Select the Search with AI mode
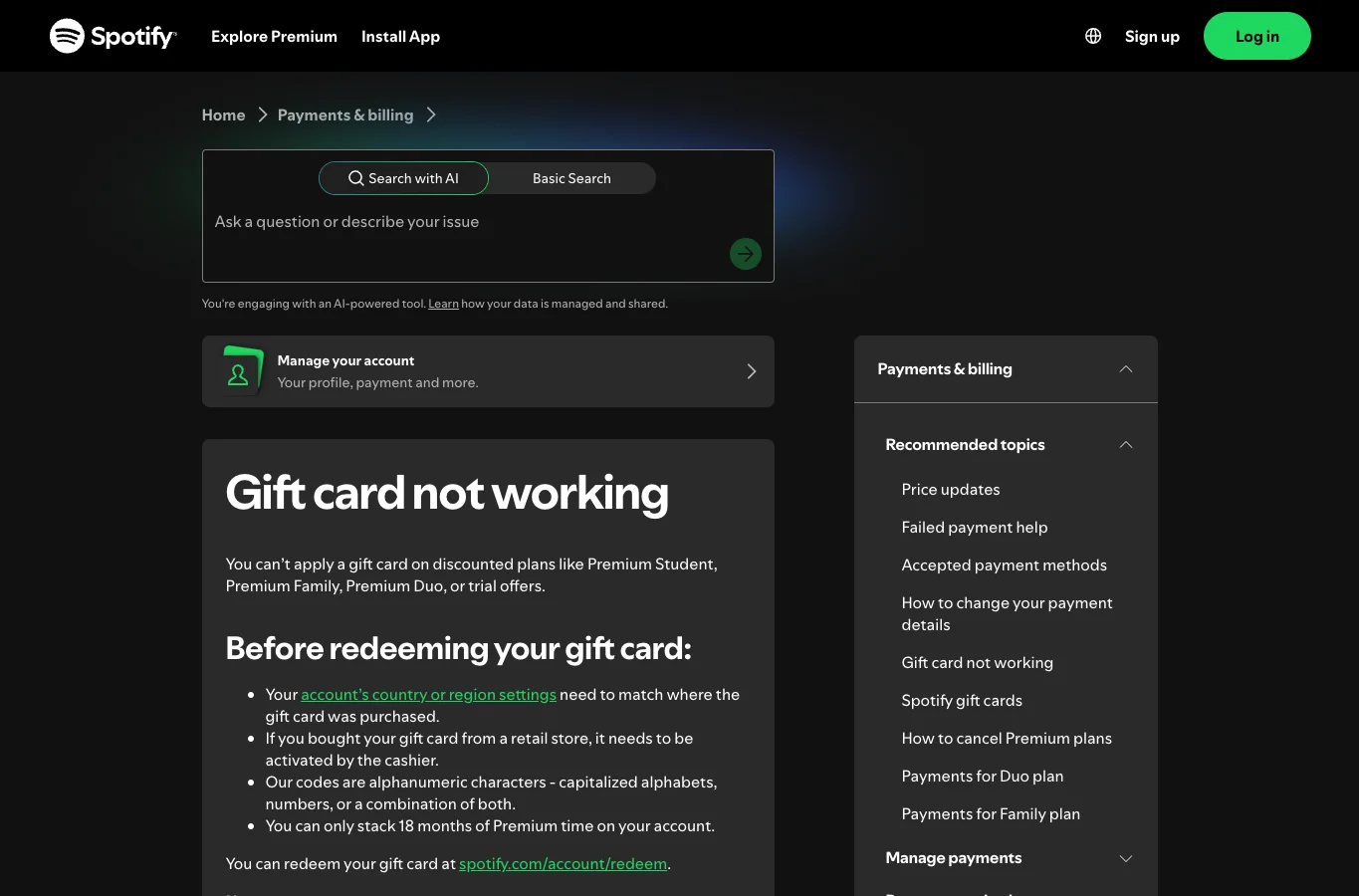 pyautogui.click(x=403, y=178)
